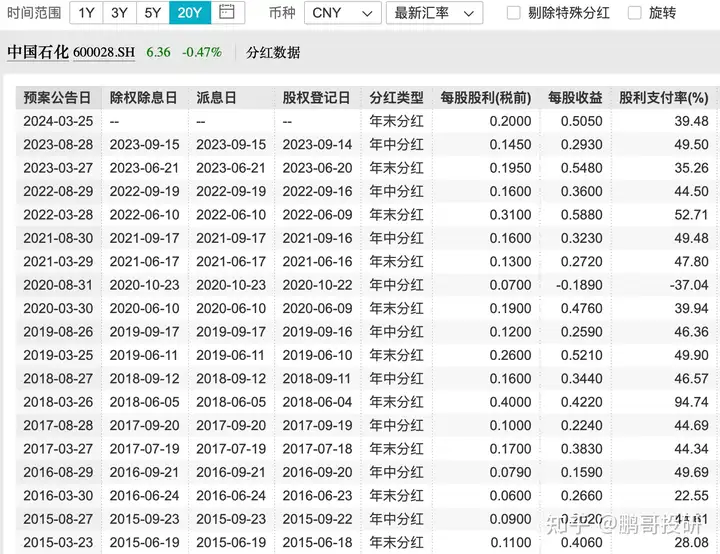Click the 2020-08-31 announcement date cell
Viewport: 720px width, 554px height.
point(58,285)
